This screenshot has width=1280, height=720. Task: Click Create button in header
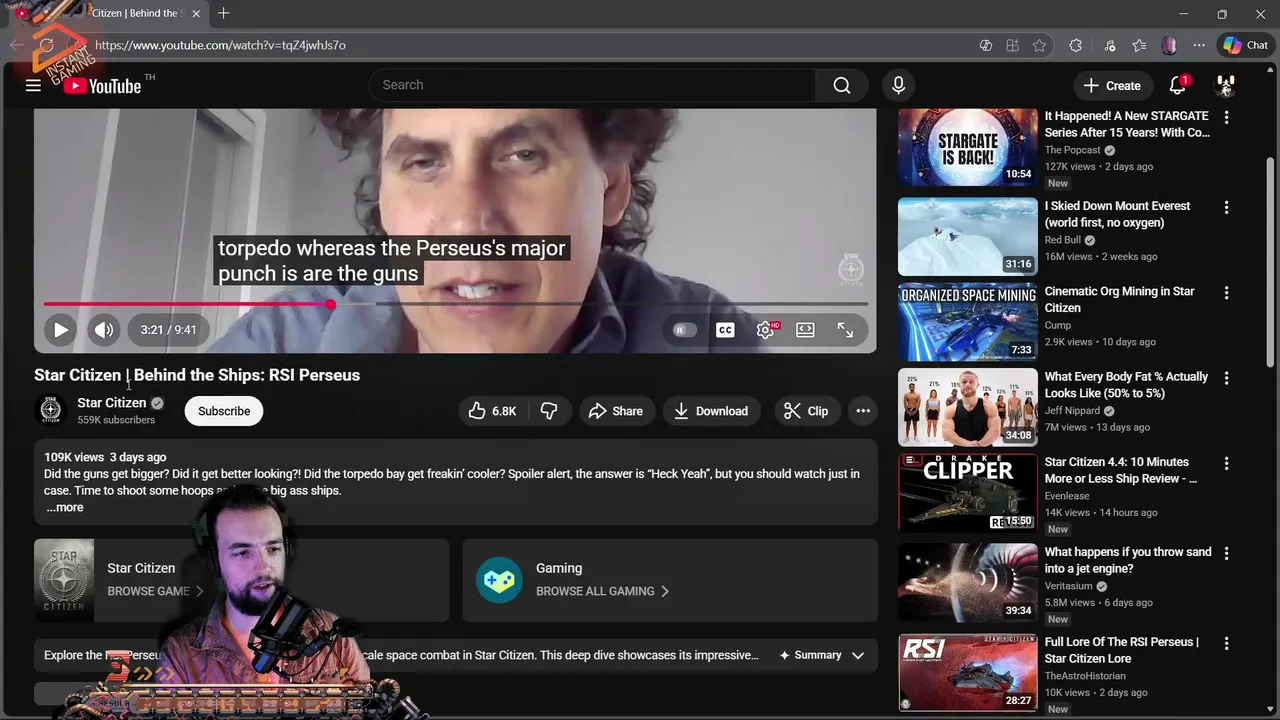1112,85
